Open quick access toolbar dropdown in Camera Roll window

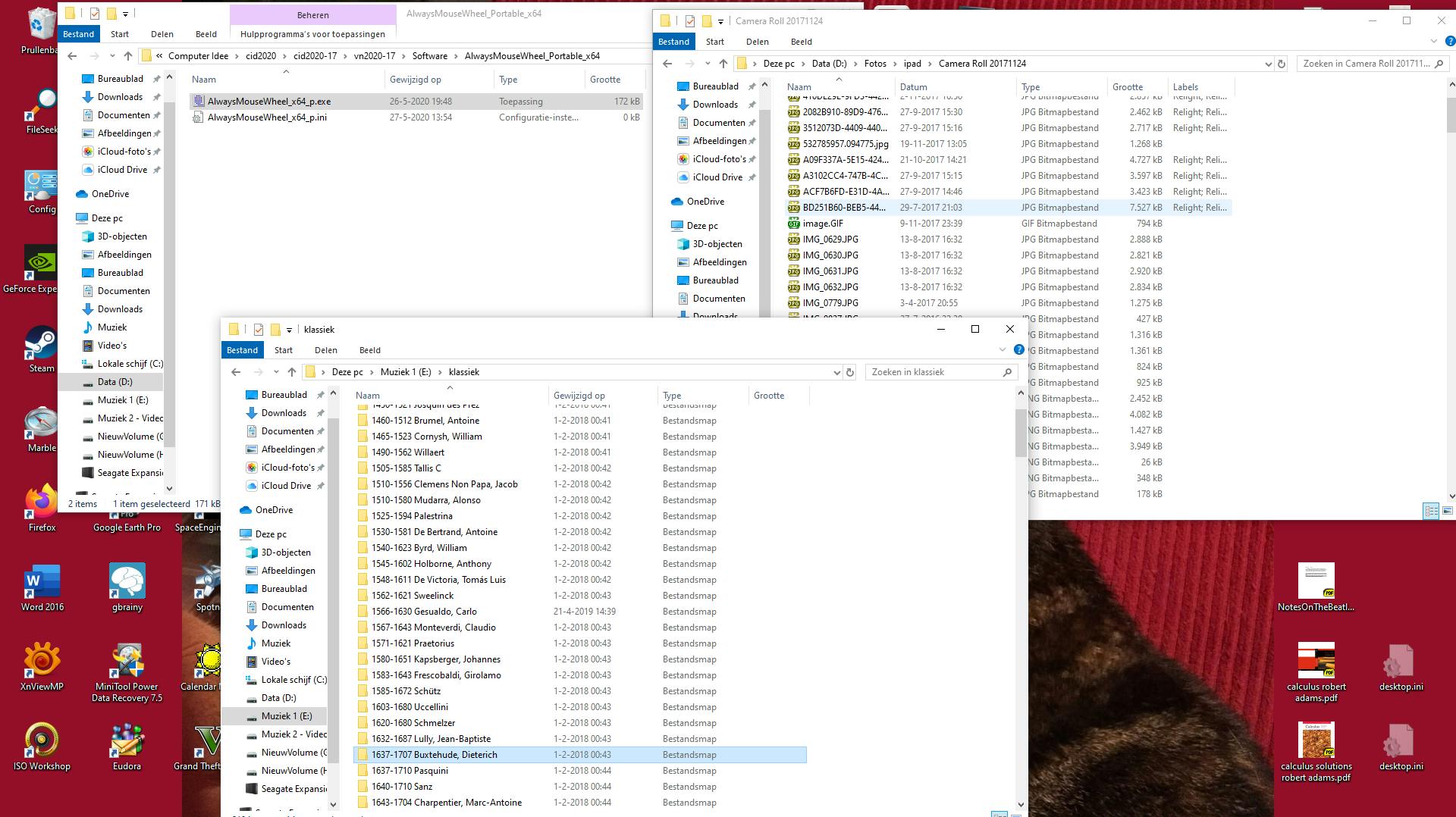point(720,22)
